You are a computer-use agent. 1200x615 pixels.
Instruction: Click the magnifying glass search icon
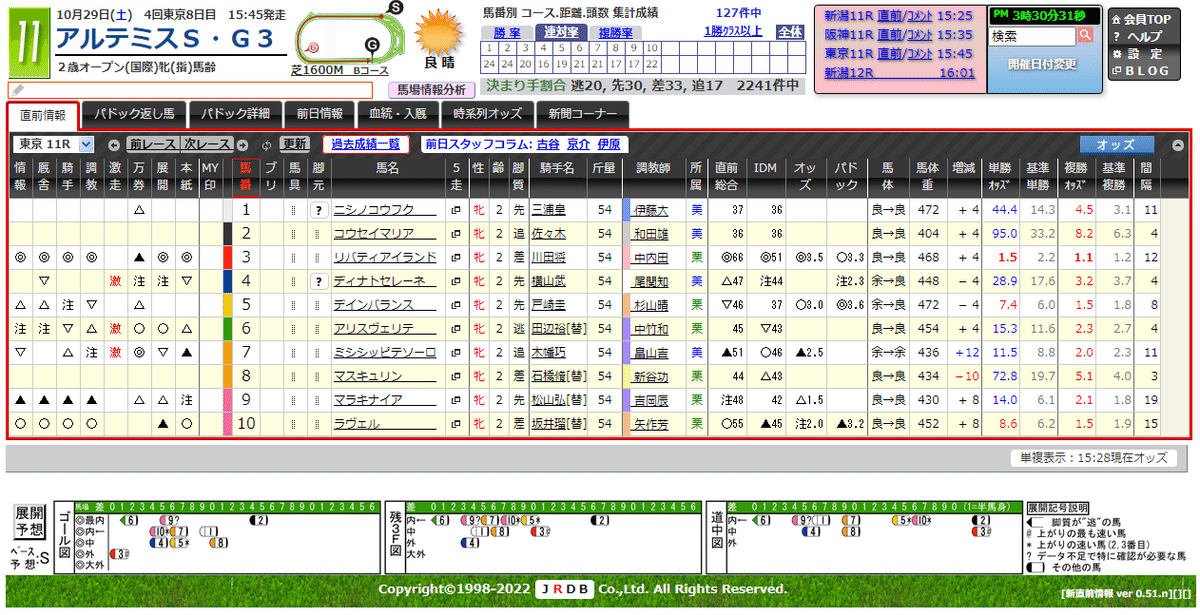[x=1086, y=34]
